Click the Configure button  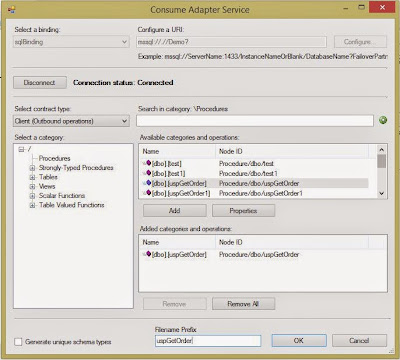pyautogui.click(x=360, y=42)
